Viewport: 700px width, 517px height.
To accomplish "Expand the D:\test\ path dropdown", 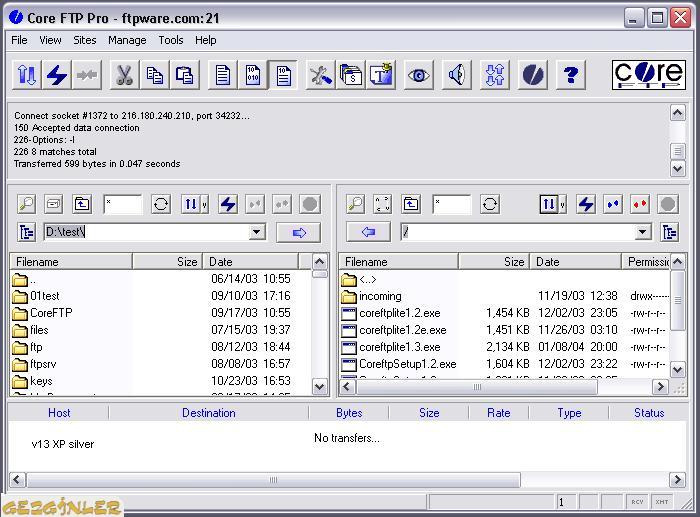I will [257, 232].
